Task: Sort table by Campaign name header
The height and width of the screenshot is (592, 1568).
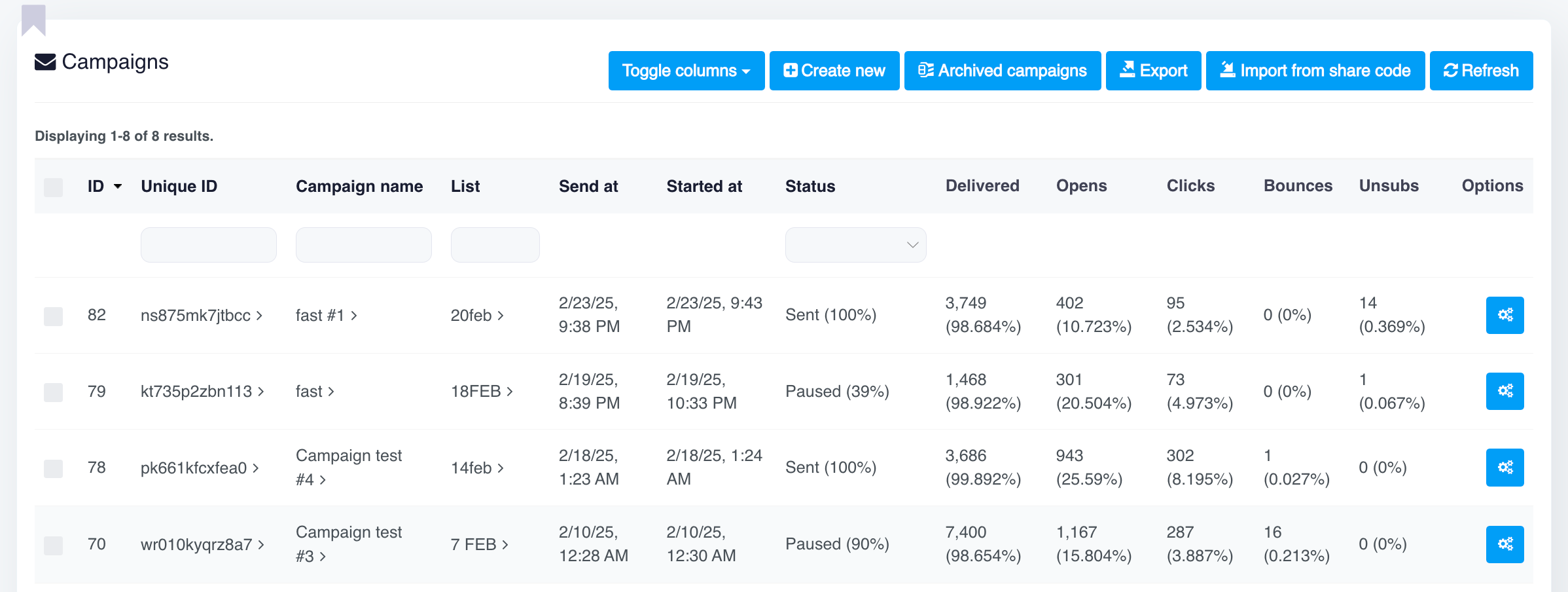Action: click(x=359, y=187)
